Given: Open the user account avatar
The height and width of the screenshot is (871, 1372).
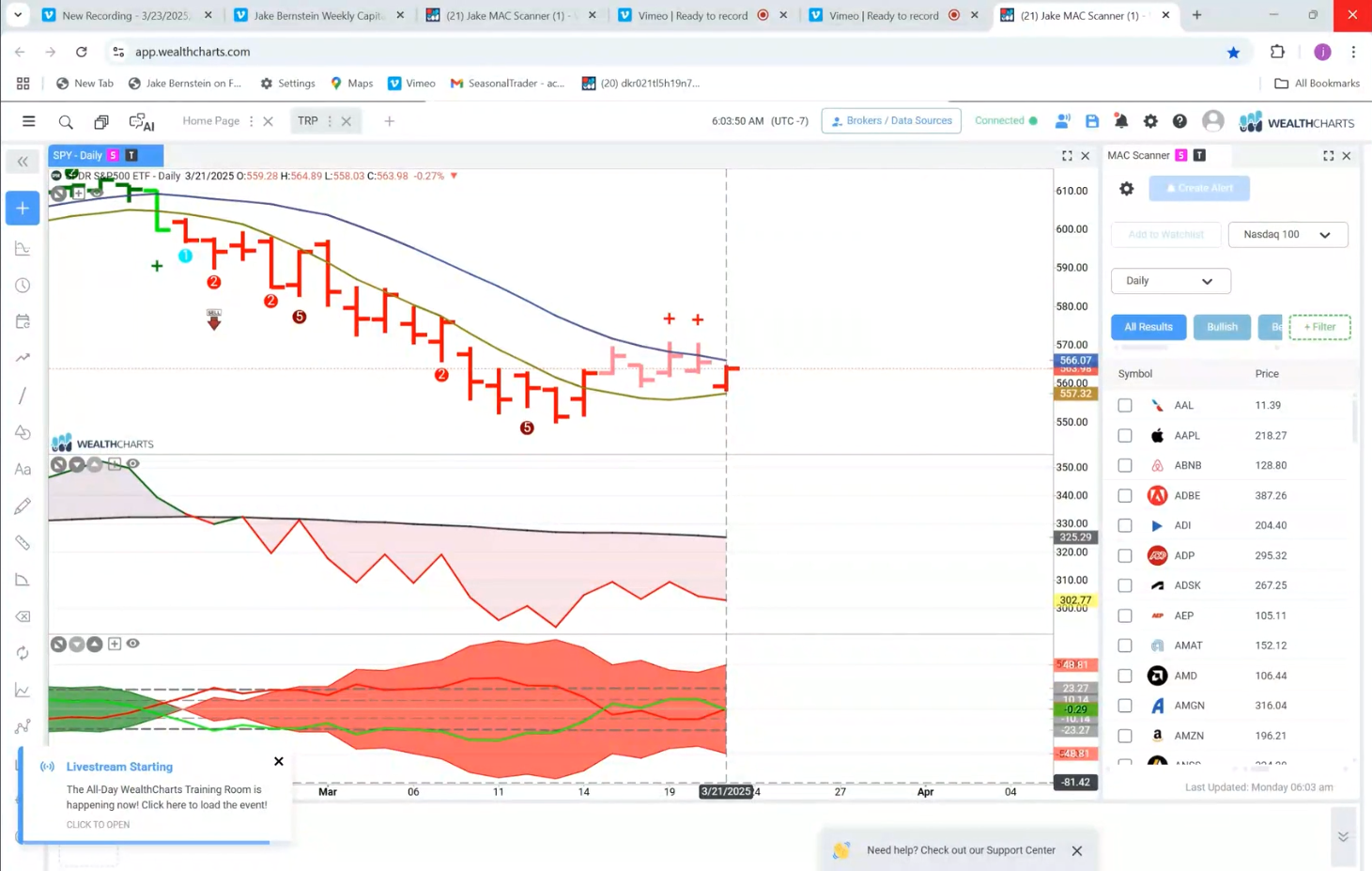Looking at the screenshot, I should (1213, 121).
